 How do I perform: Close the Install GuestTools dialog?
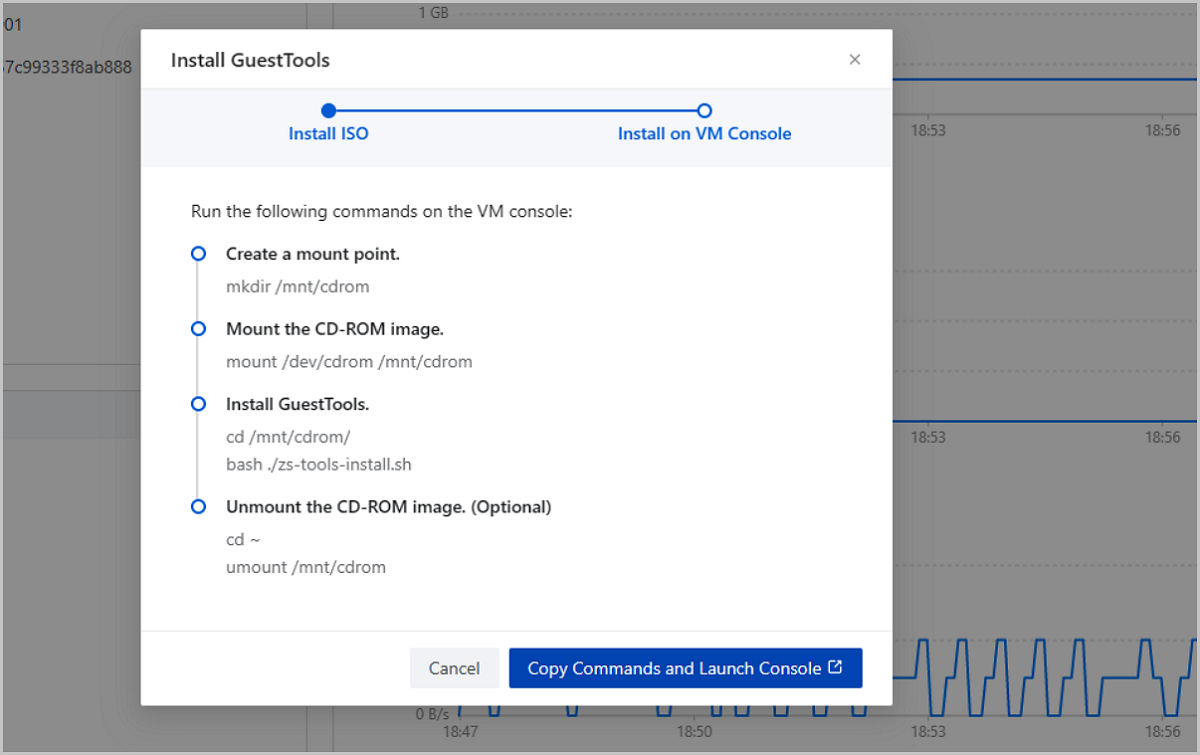coord(854,60)
